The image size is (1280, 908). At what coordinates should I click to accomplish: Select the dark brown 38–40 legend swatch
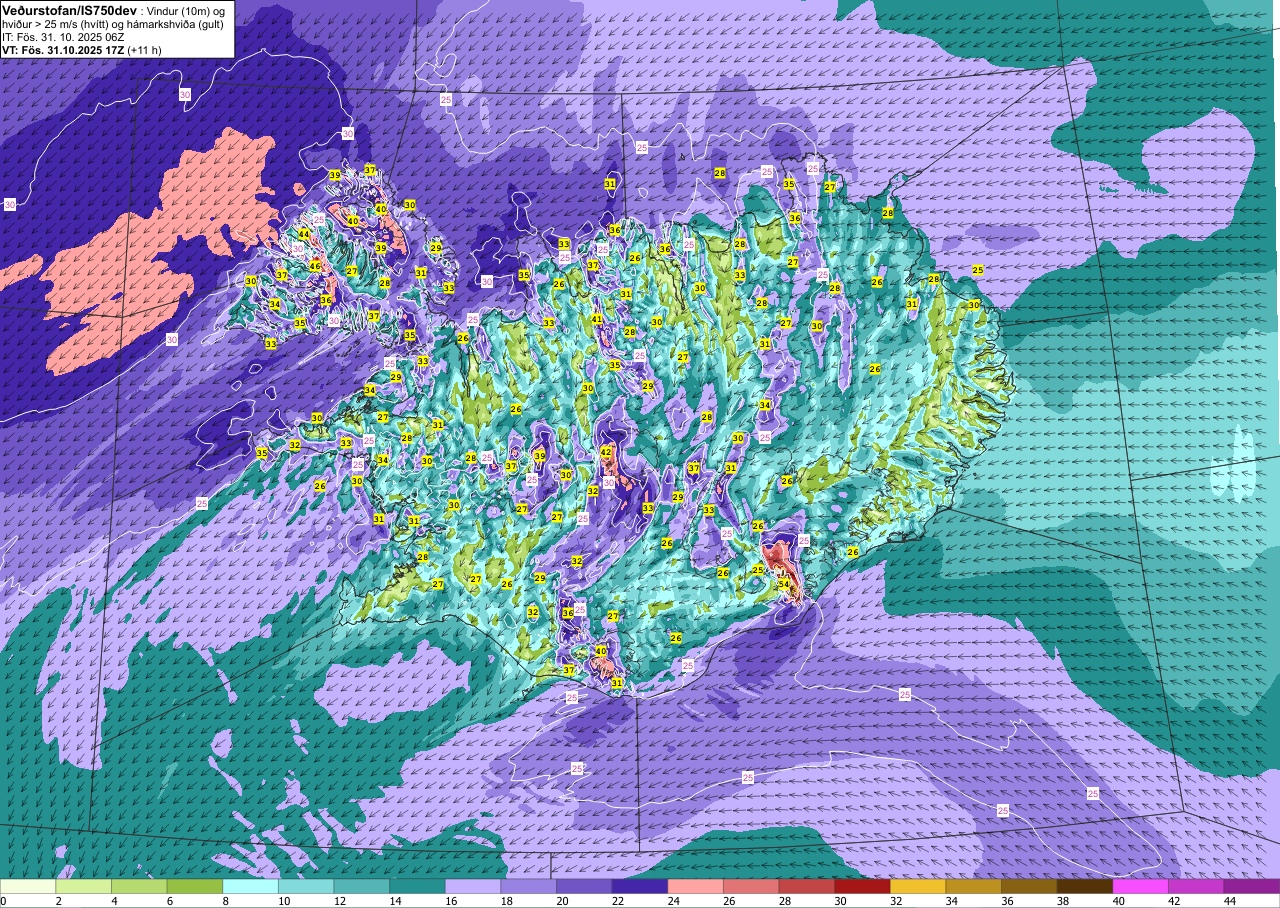pyautogui.click(x=1084, y=886)
